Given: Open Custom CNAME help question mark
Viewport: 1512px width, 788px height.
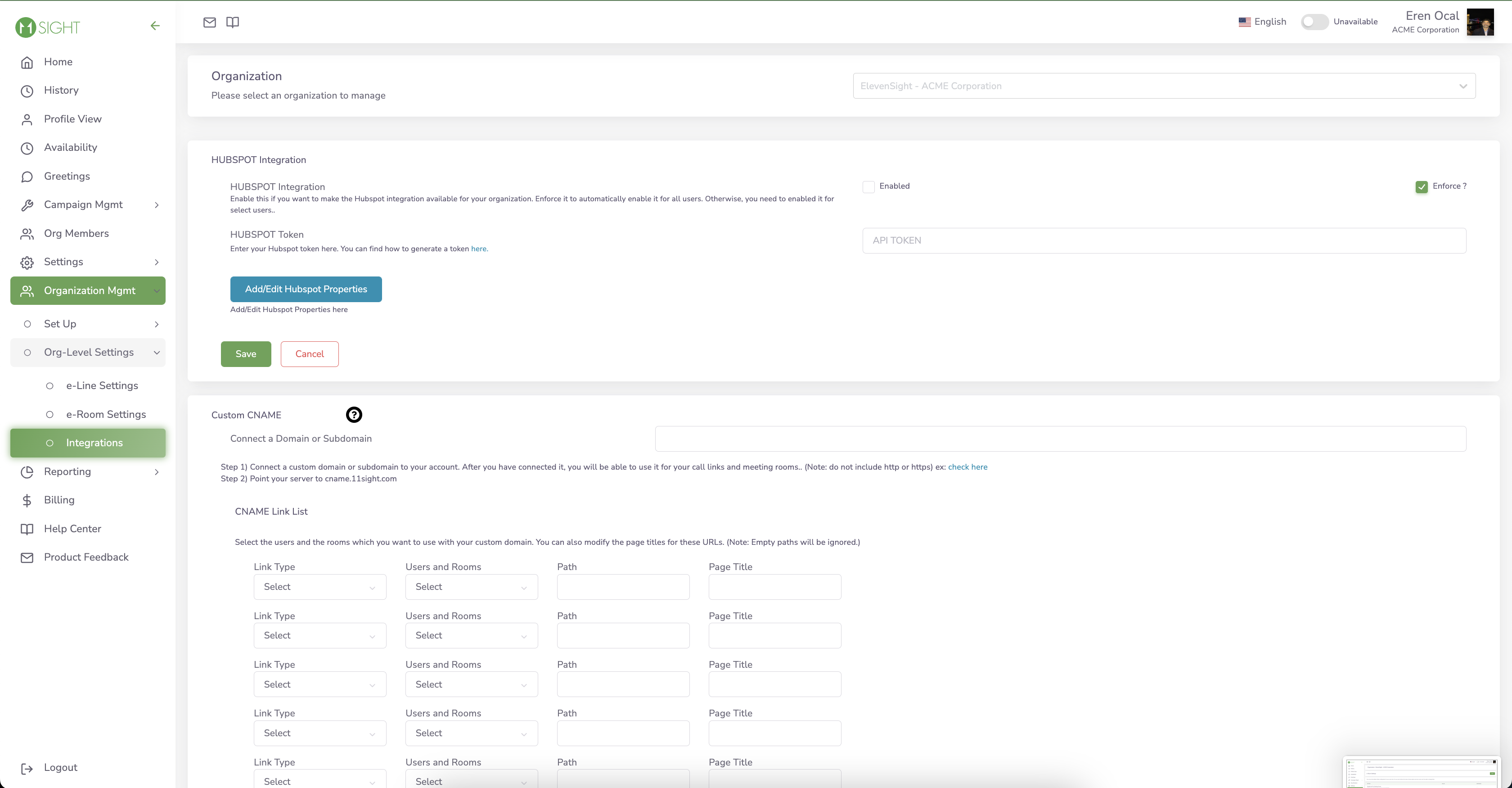Looking at the screenshot, I should pyautogui.click(x=354, y=415).
